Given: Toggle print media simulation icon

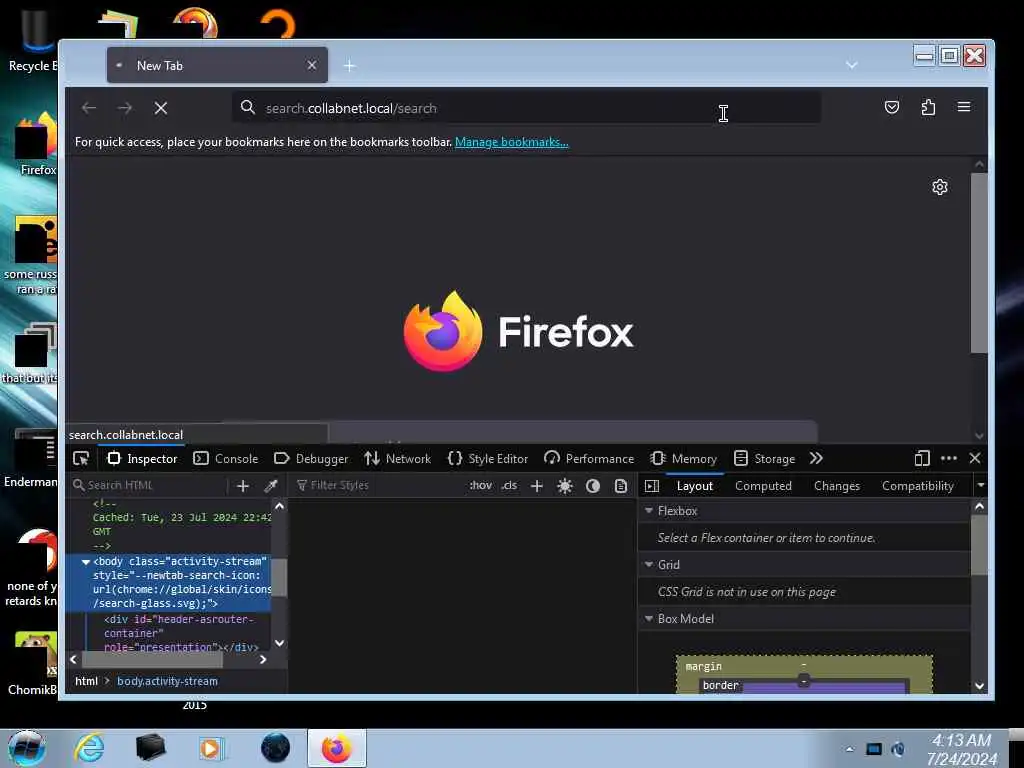Looking at the screenshot, I should click(x=621, y=485).
